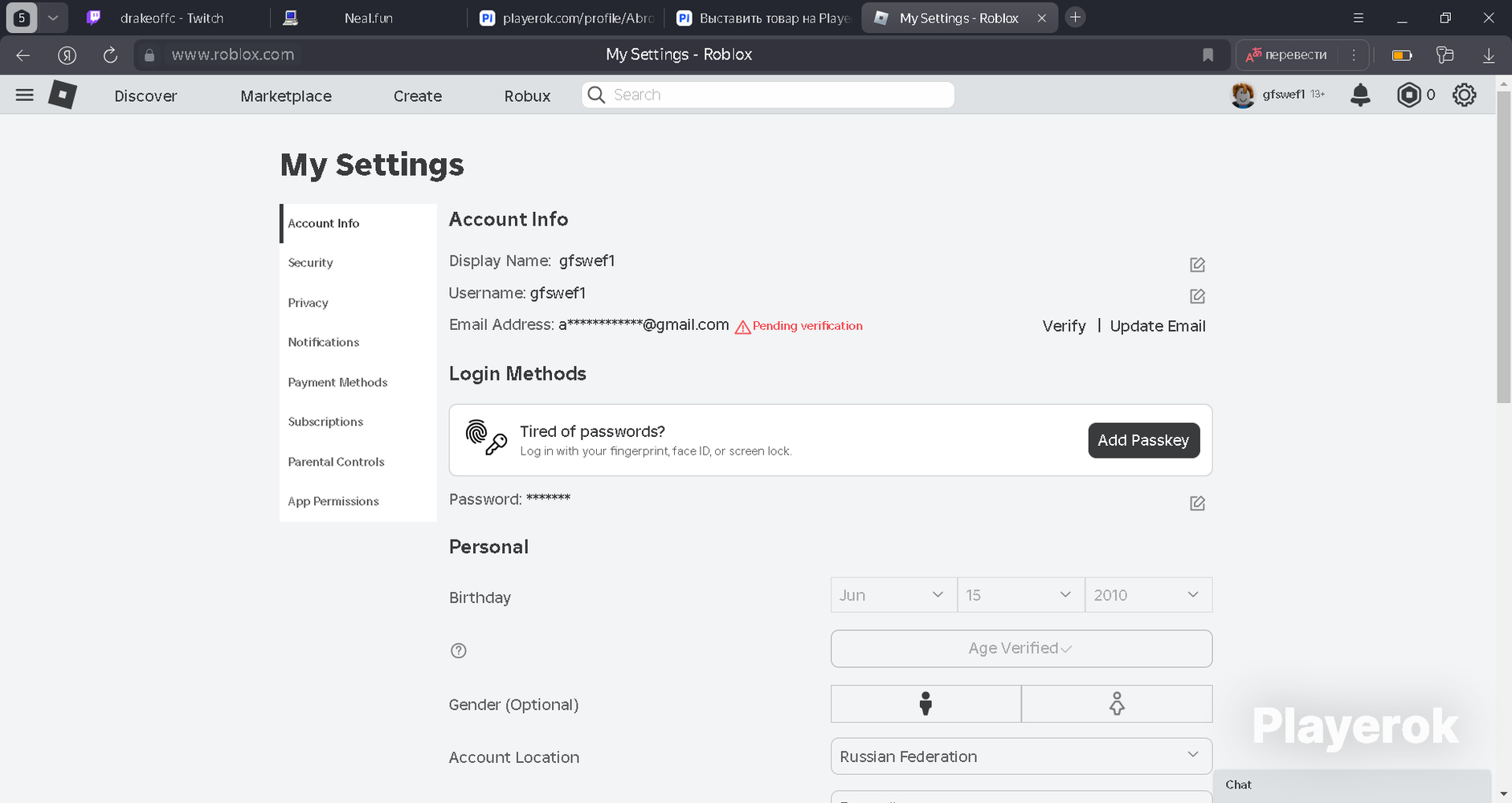Open the Robux balance icon

1408,96
